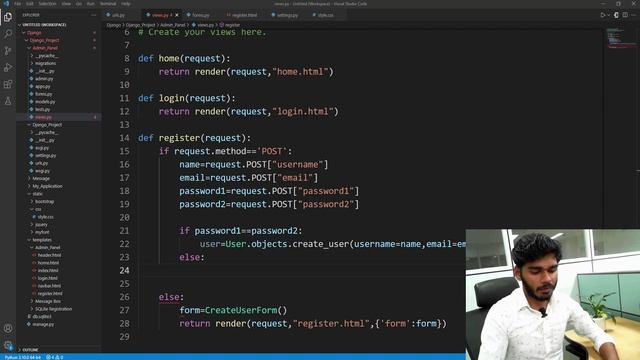Expand the SQLite Registration folder
The height and width of the screenshot is (360, 640).
point(53,309)
